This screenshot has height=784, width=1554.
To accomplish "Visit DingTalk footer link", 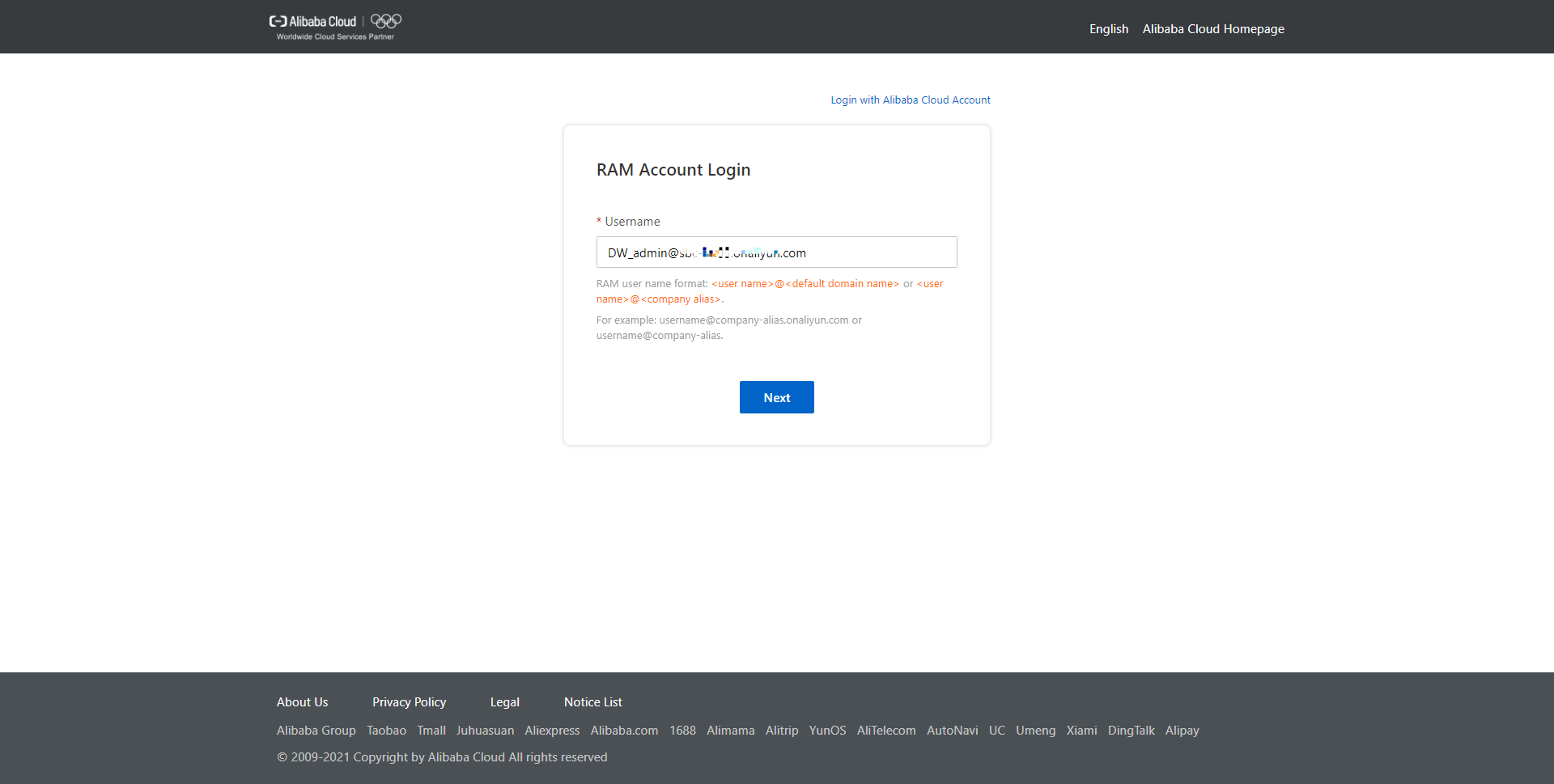I will coord(1132,731).
